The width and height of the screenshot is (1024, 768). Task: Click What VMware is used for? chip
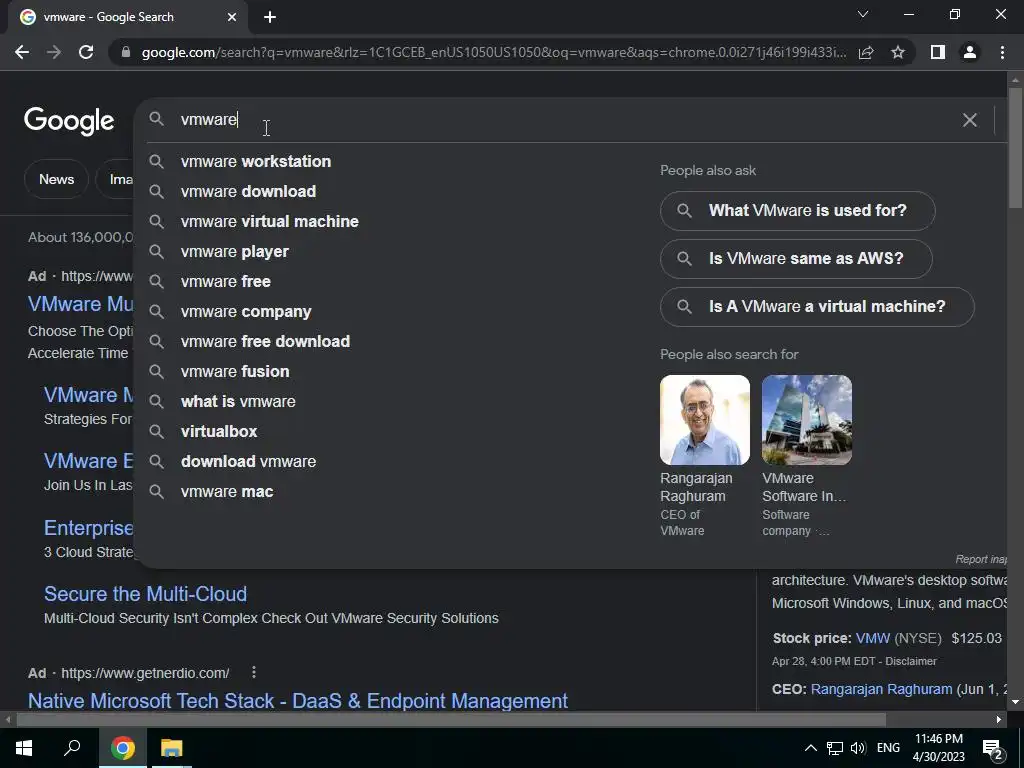797,210
